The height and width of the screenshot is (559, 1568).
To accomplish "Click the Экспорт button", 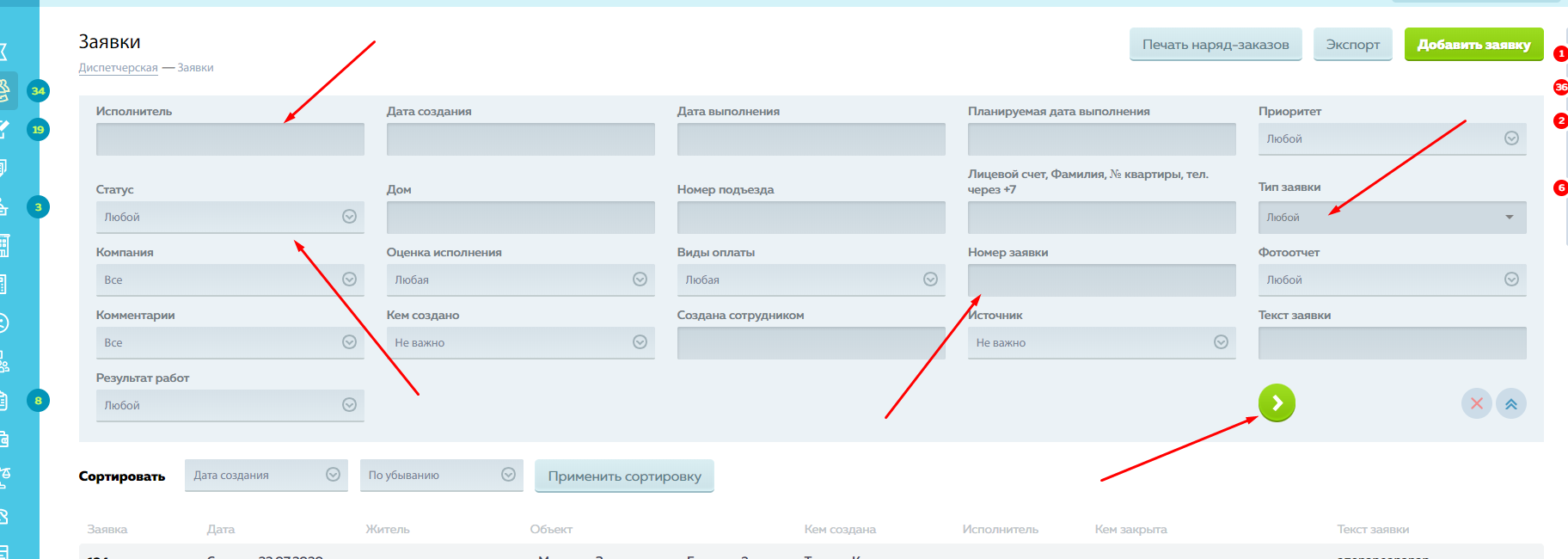I will (x=1352, y=45).
